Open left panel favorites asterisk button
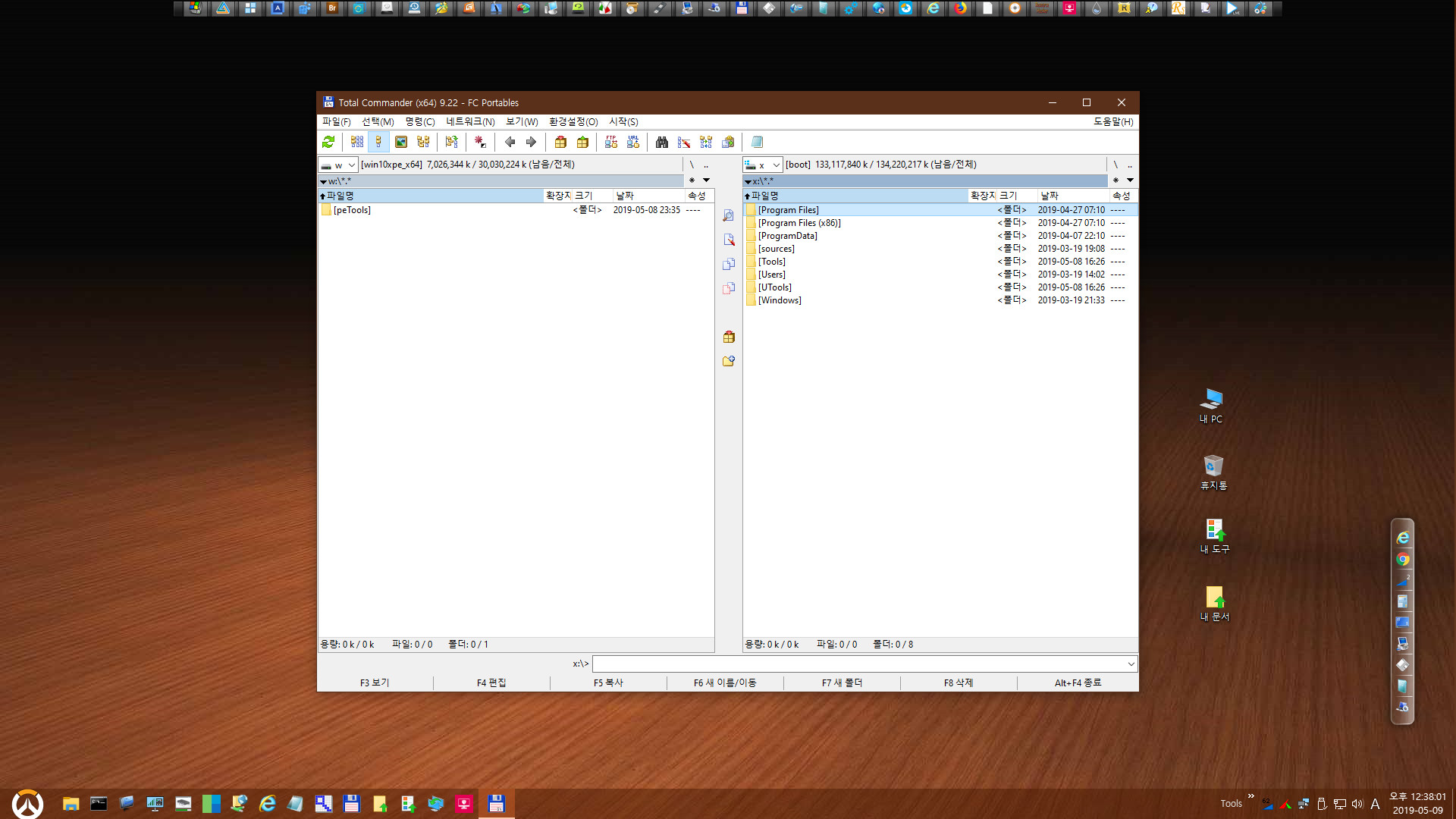Screen dimensions: 1456x819 coord(692,180)
